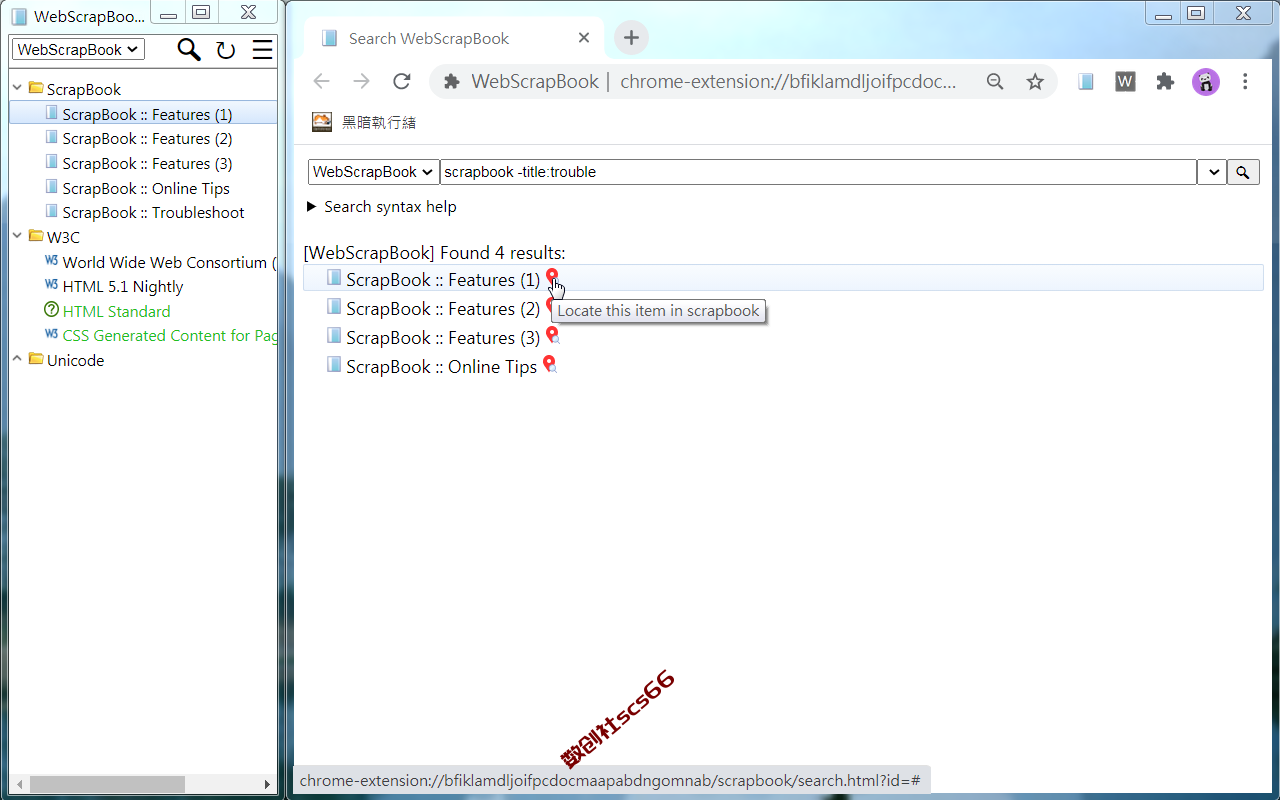Locate Features (1) result in scrapbook
The image size is (1280, 800).
pyautogui.click(x=552, y=278)
